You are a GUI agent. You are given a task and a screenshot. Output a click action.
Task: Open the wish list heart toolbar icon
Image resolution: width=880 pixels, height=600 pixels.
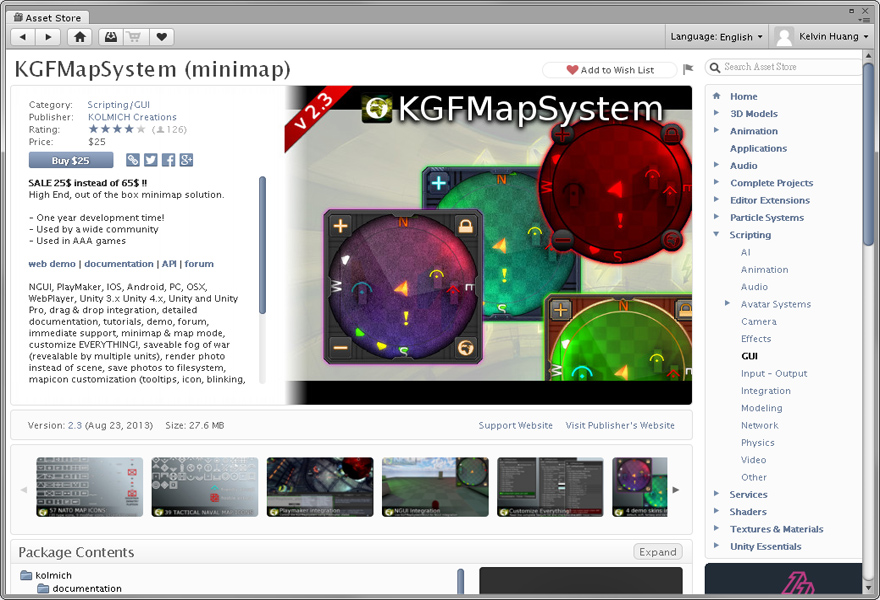(x=162, y=37)
